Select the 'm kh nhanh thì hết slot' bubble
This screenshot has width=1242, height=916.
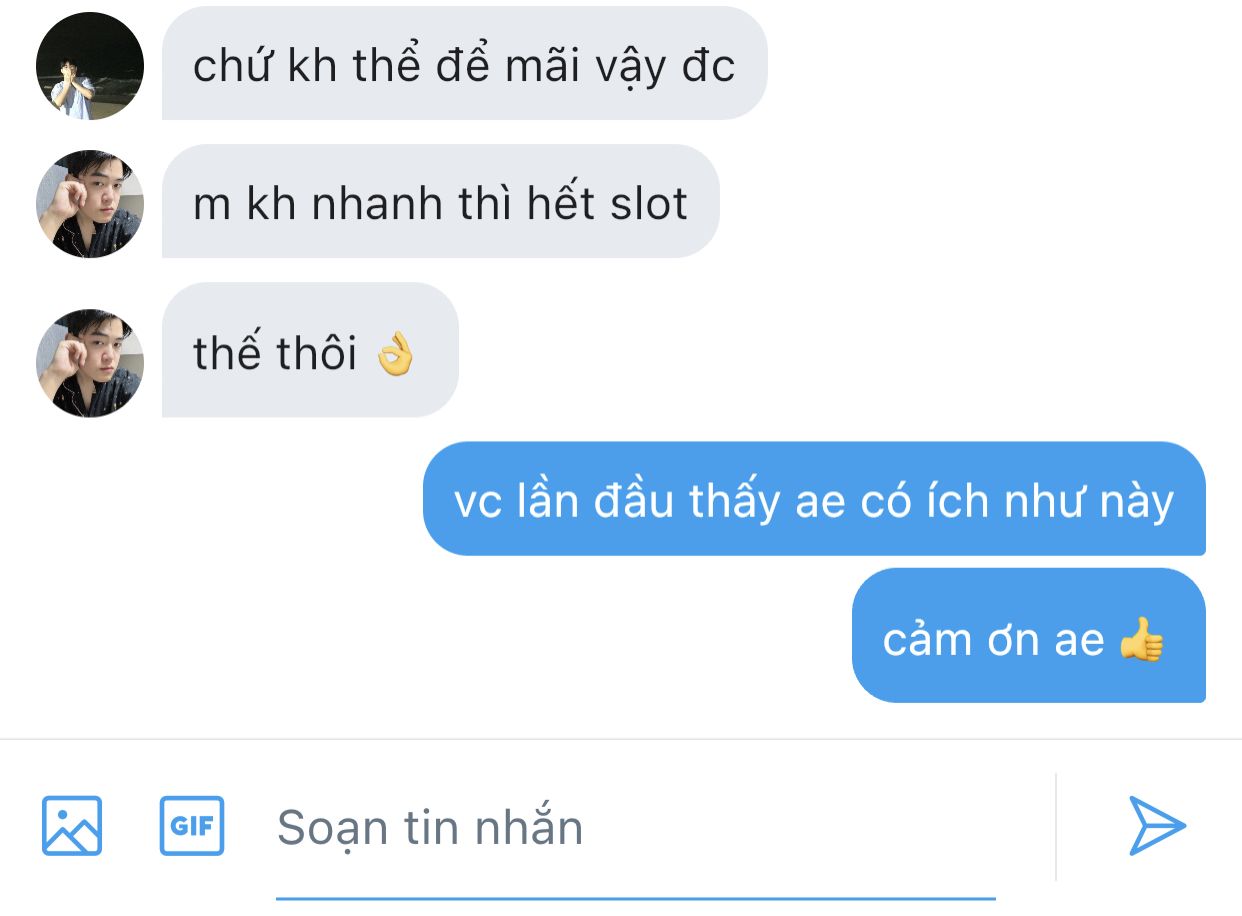coord(440,202)
